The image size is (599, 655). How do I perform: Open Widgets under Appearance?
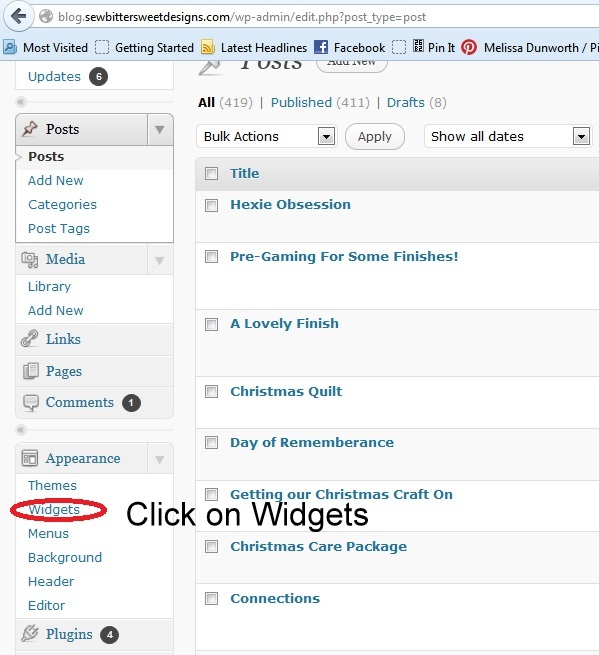tap(54, 509)
